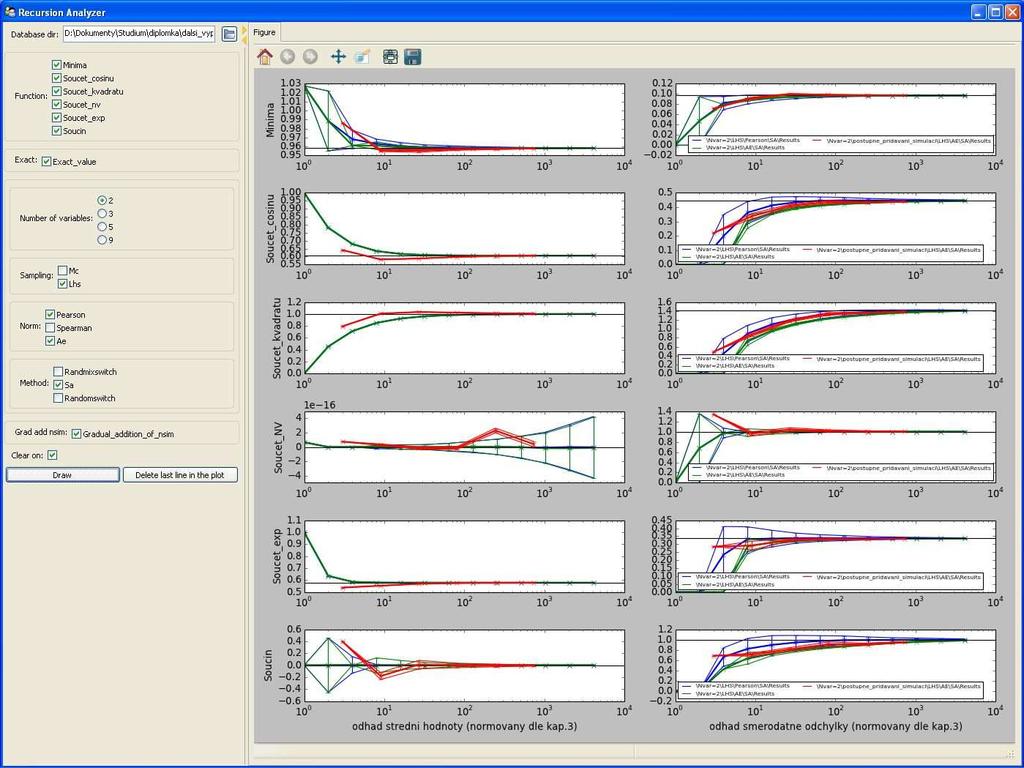1024x768 pixels.
Task: Toggle the Soucet_cosinu checkbox
Action: pyautogui.click(x=56, y=78)
